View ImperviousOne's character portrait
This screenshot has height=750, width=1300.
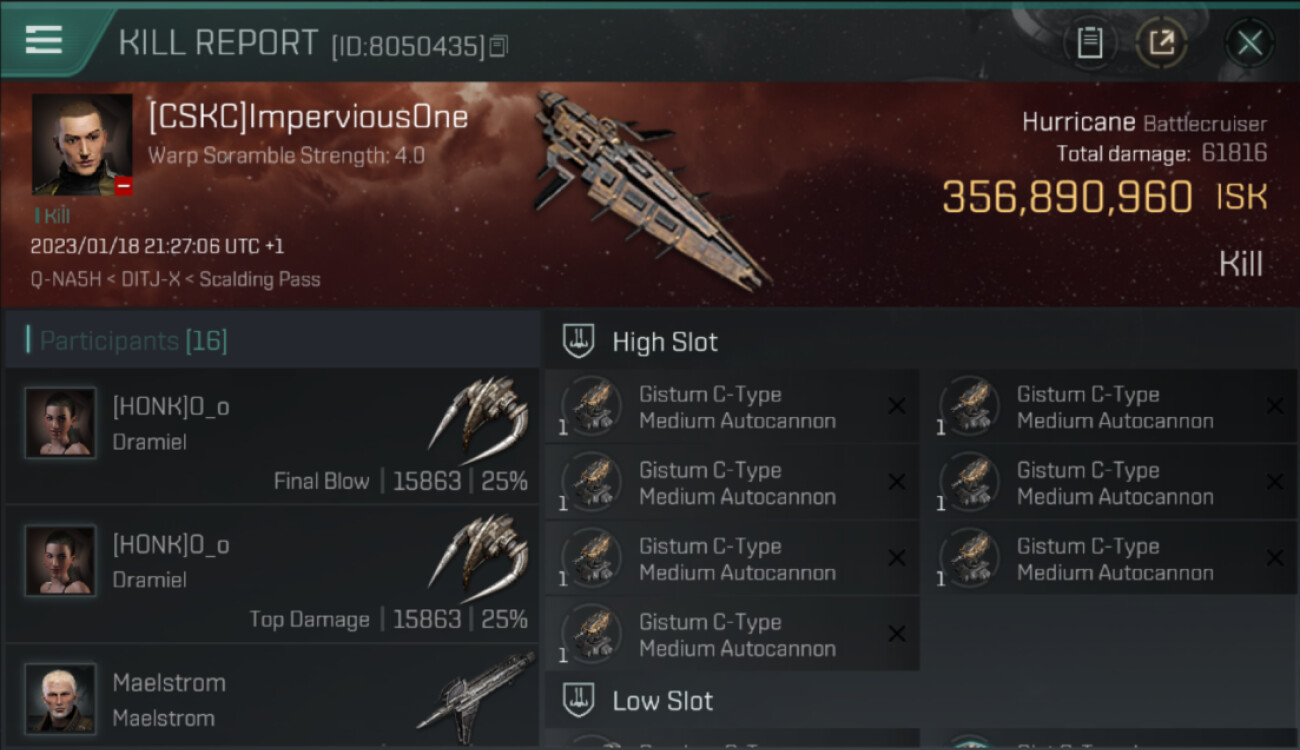pyautogui.click(x=82, y=144)
